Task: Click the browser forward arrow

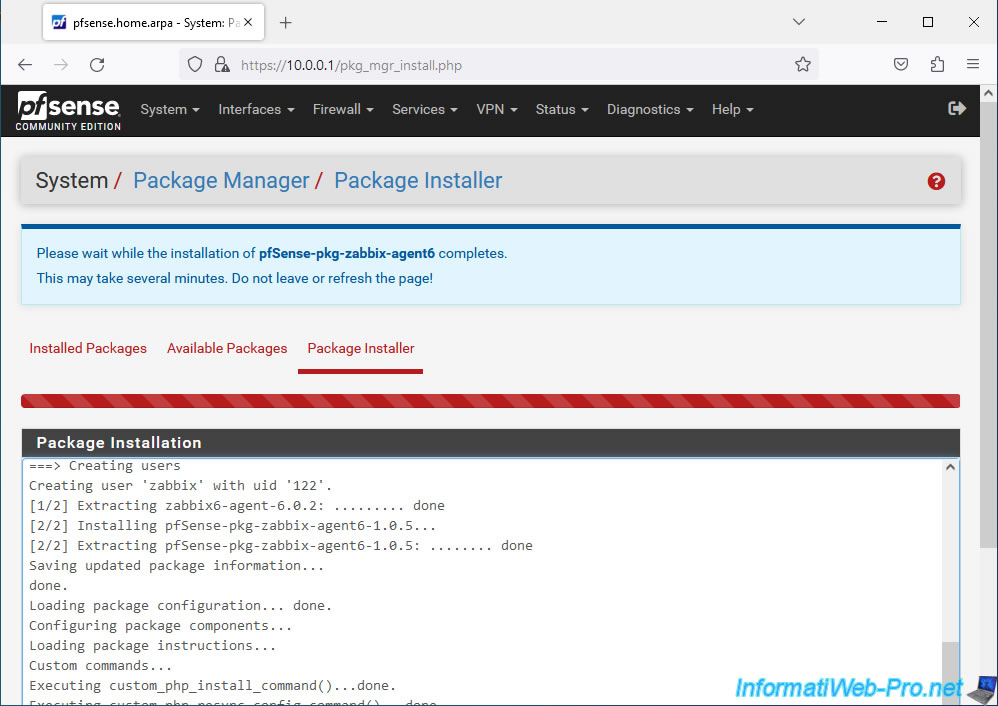Action: [x=61, y=64]
